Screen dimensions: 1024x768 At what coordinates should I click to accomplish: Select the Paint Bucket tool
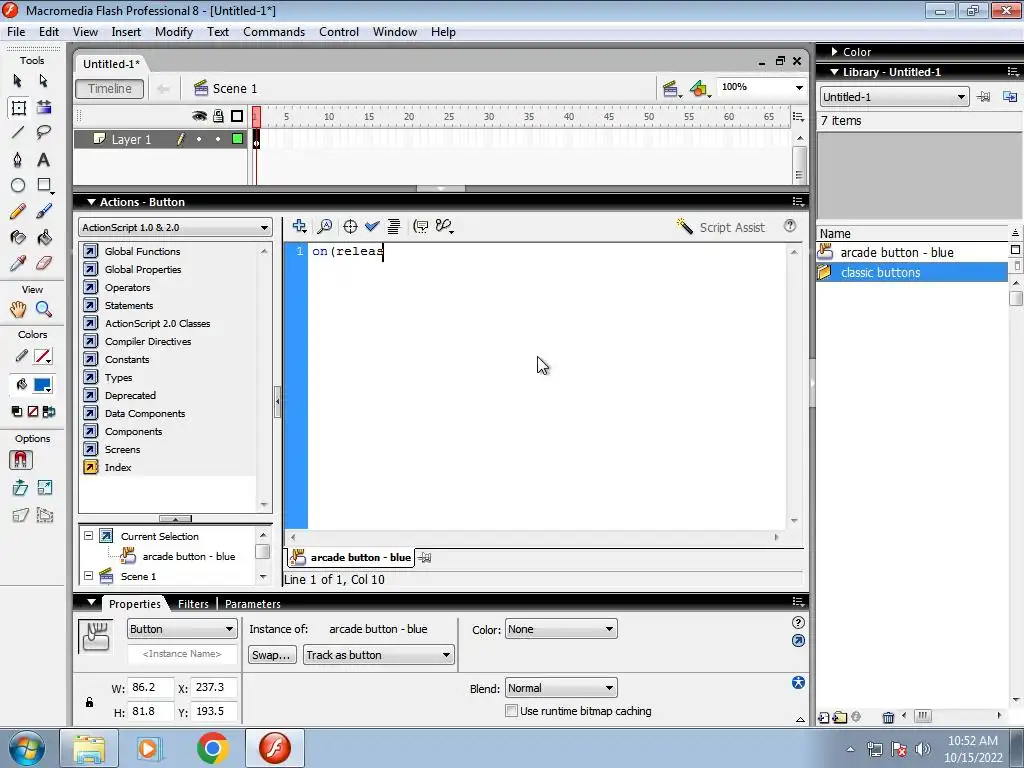43,237
